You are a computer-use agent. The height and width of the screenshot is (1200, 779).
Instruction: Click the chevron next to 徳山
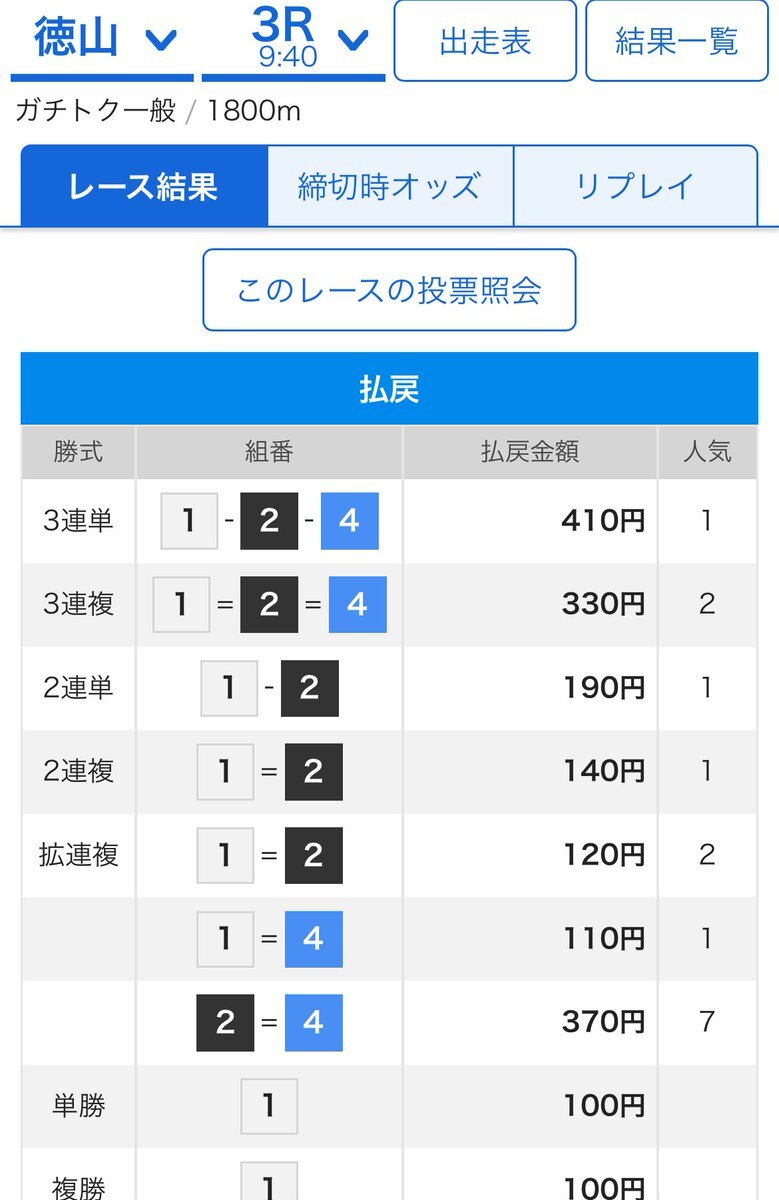coord(160,41)
